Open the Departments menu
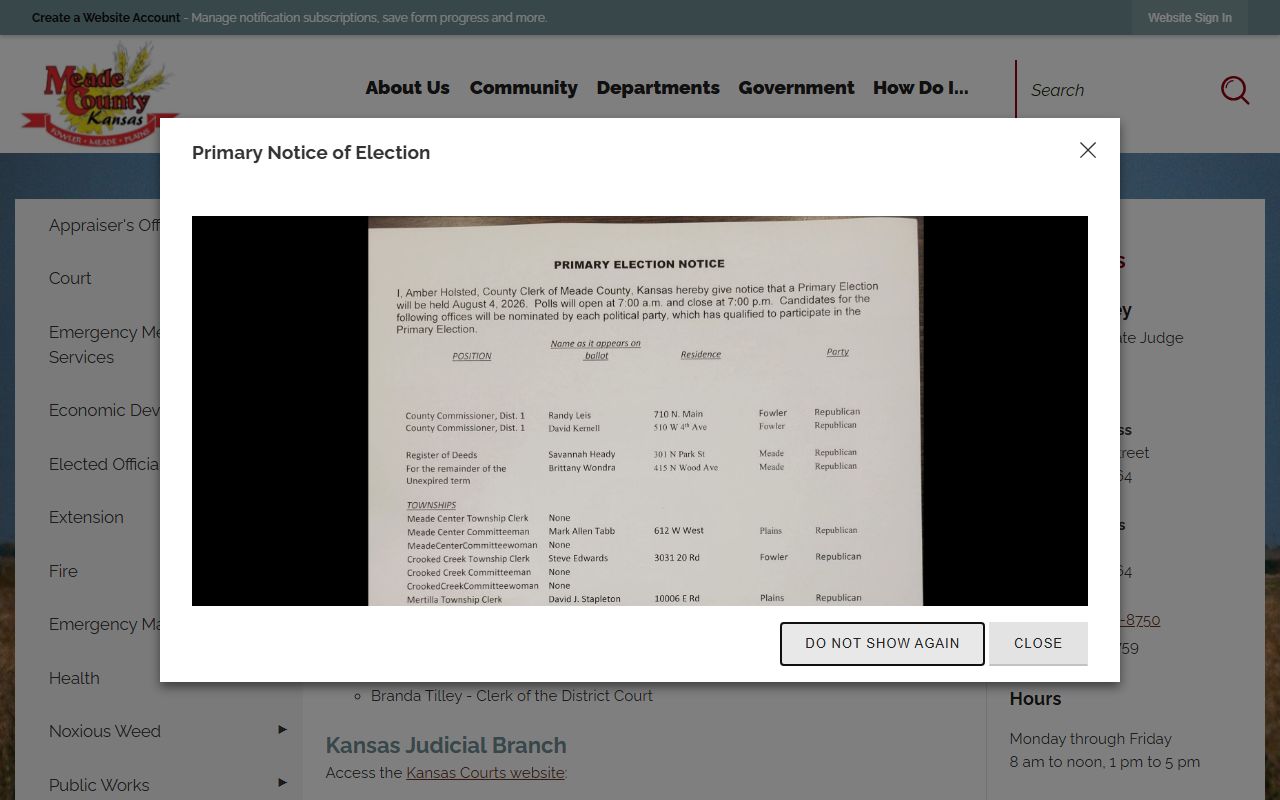 pos(658,88)
